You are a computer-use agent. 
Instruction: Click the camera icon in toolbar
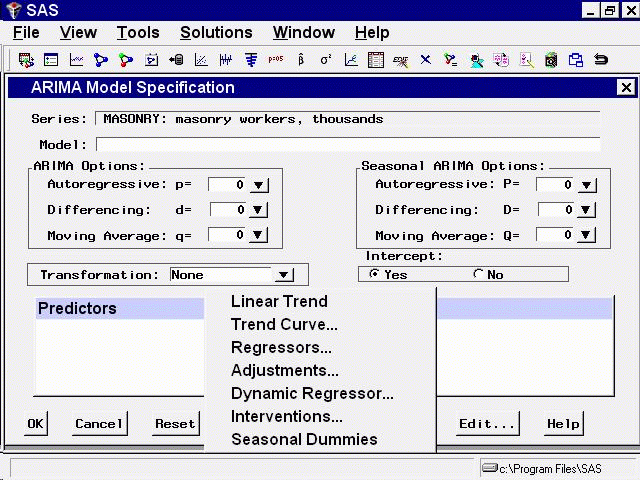click(x=551, y=60)
